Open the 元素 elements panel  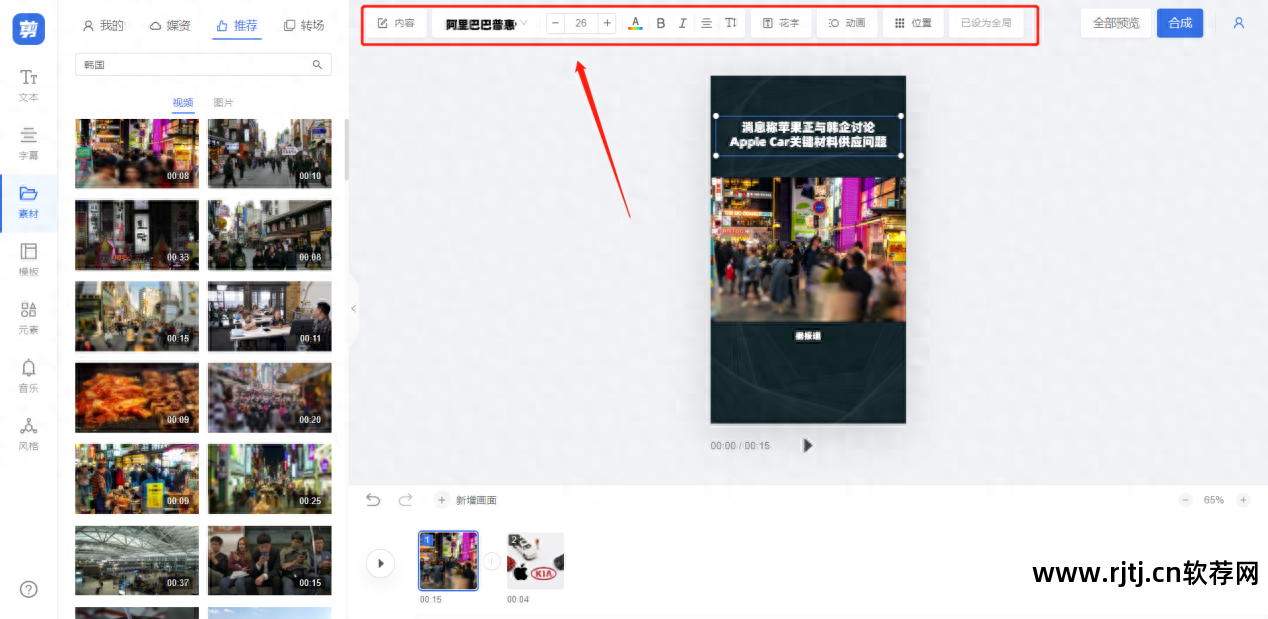click(x=28, y=318)
